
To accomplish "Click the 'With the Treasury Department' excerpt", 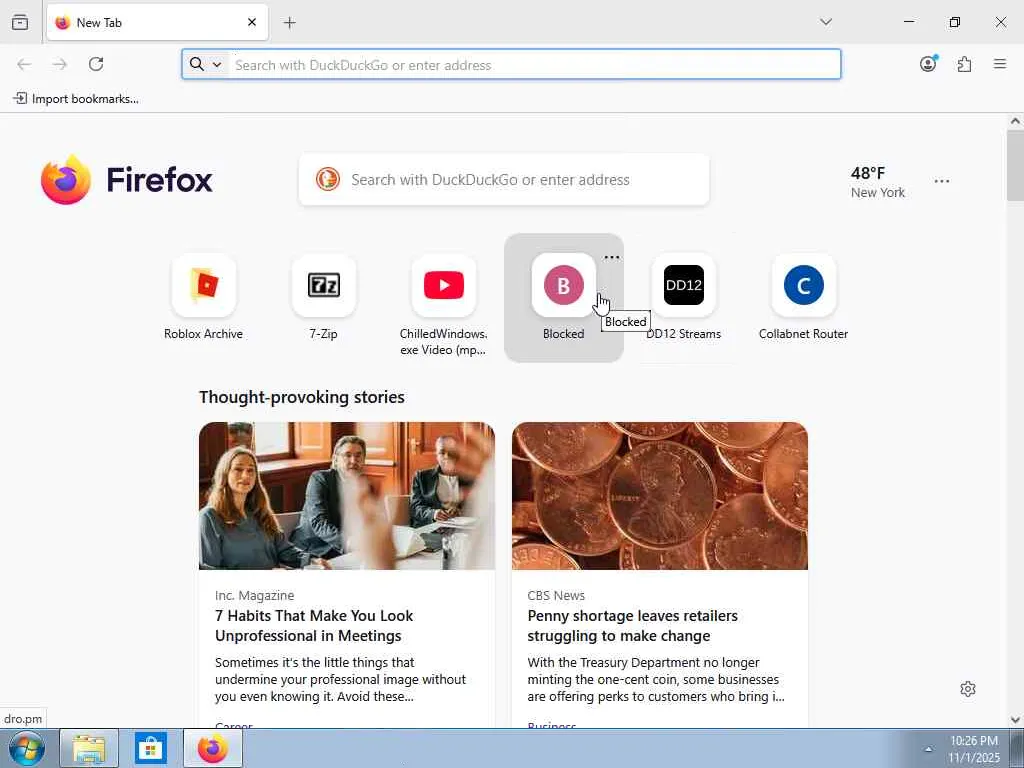I will (656, 679).
